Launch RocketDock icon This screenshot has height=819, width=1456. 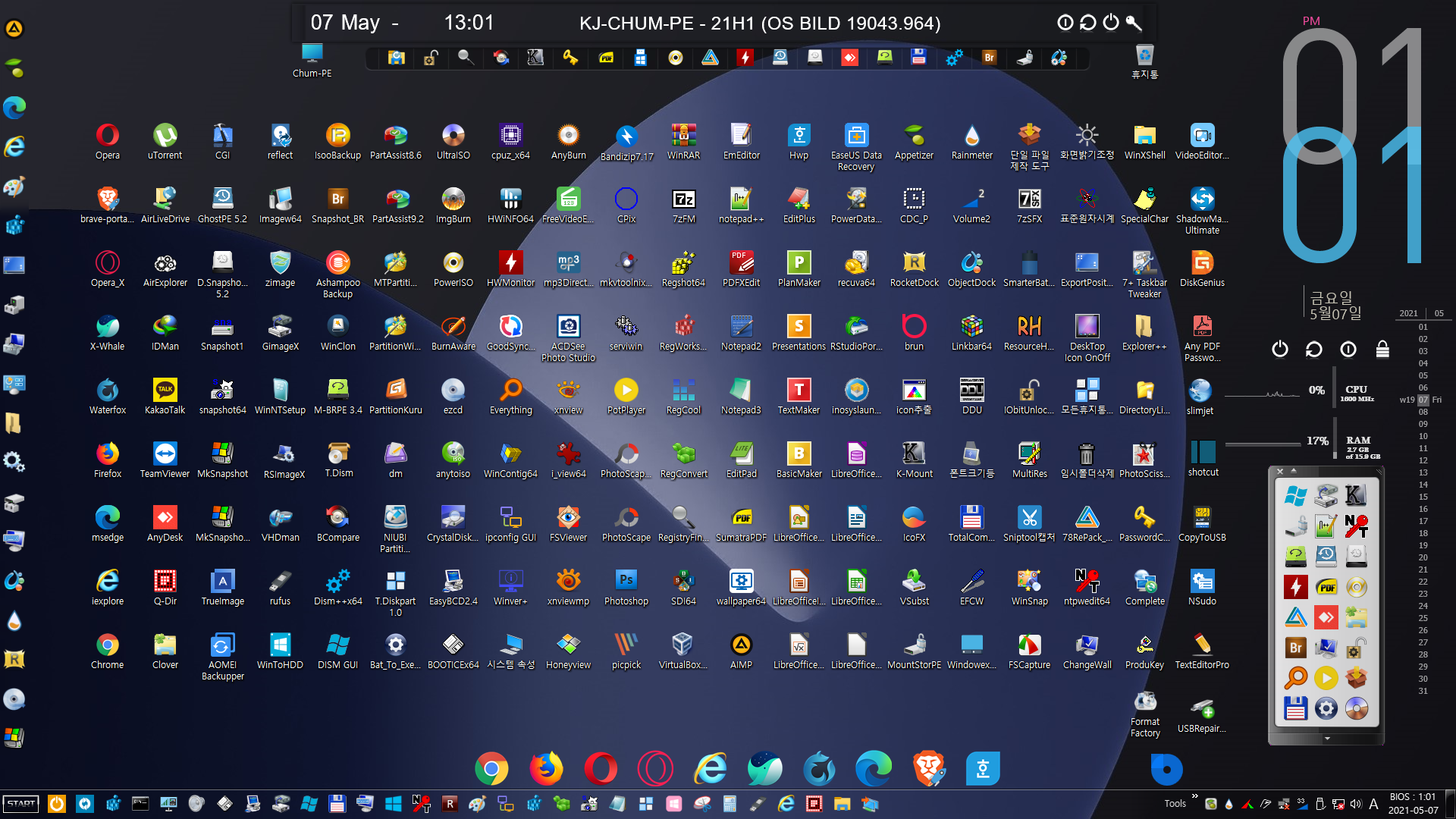914,268
